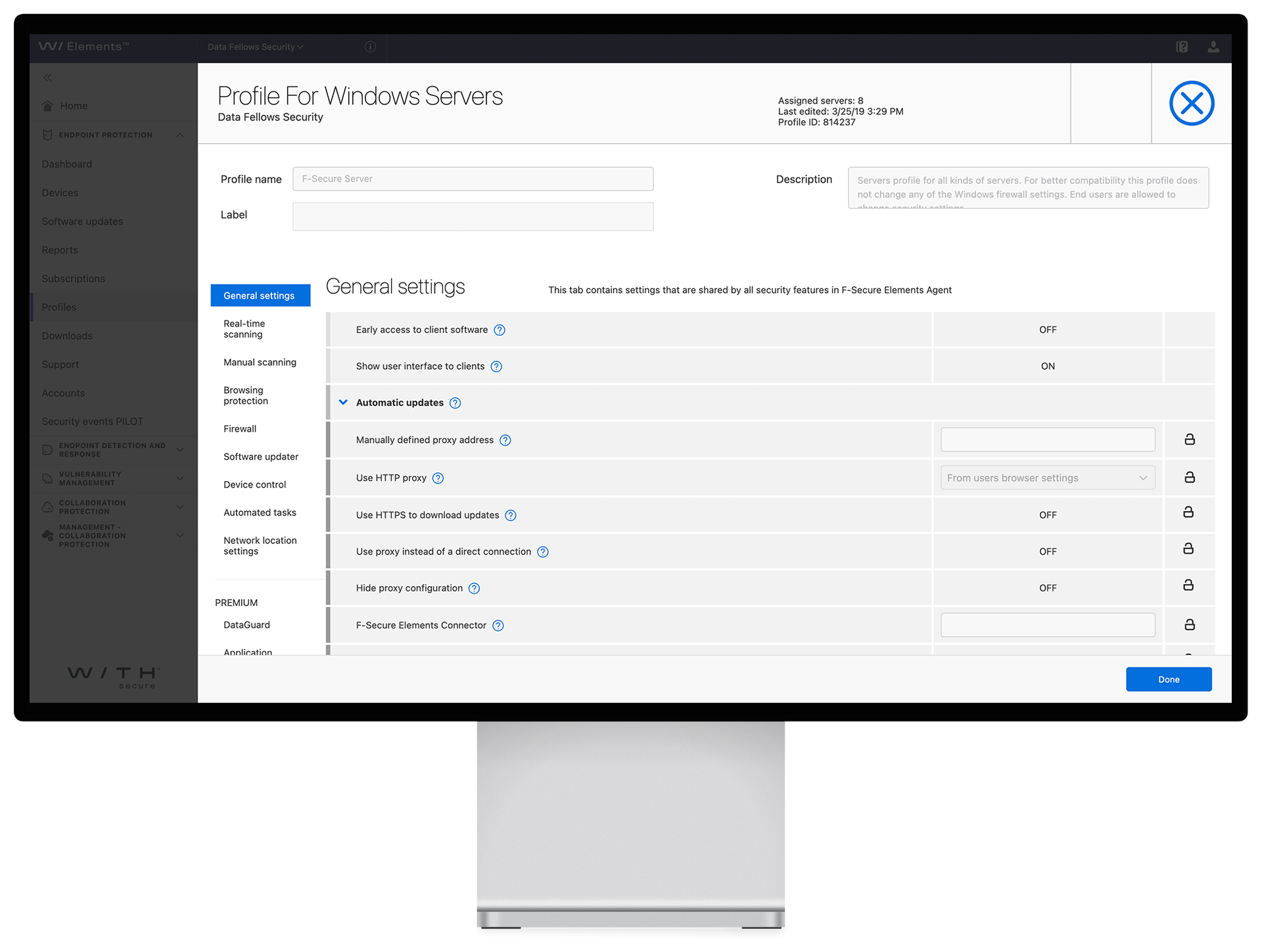Image resolution: width=1262 pixels, height=952 pixels.
Task: Collapse the sidebar with double-chevron icon
Action: [47, 77]
